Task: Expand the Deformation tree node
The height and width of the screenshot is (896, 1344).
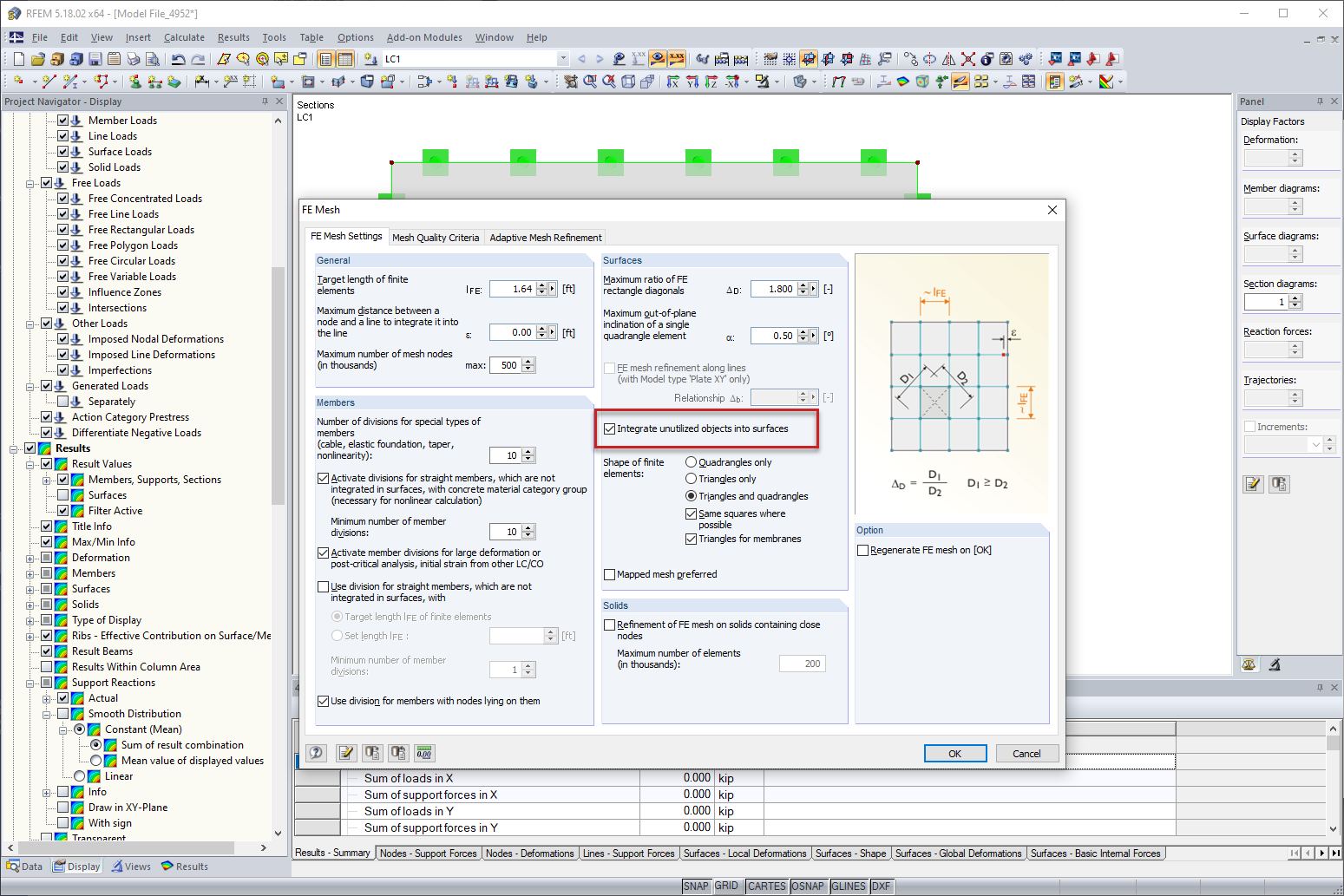Action: [30, 558]
